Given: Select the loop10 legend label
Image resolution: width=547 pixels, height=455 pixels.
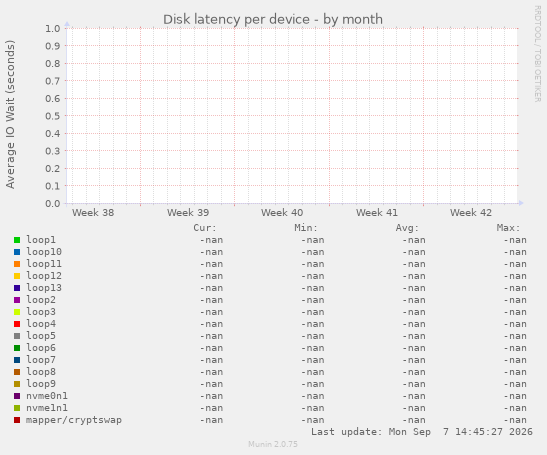Looking at the screenshot, I should [44, 252].
